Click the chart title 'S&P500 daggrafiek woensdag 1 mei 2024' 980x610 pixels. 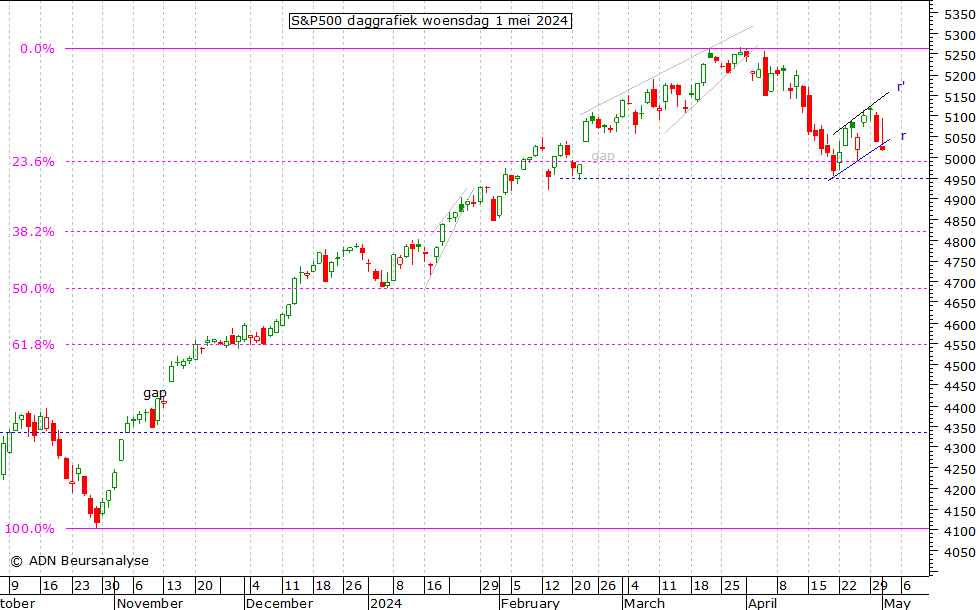coord(430,21)
